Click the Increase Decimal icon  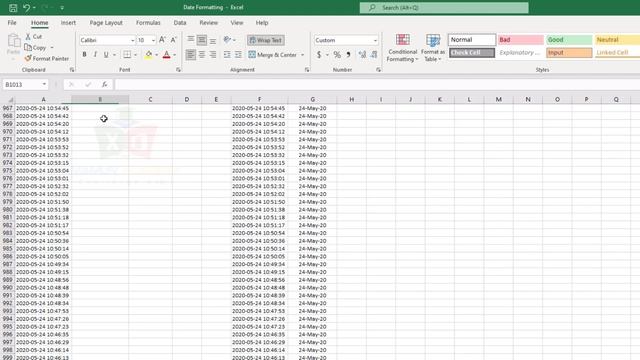[362, 55]
